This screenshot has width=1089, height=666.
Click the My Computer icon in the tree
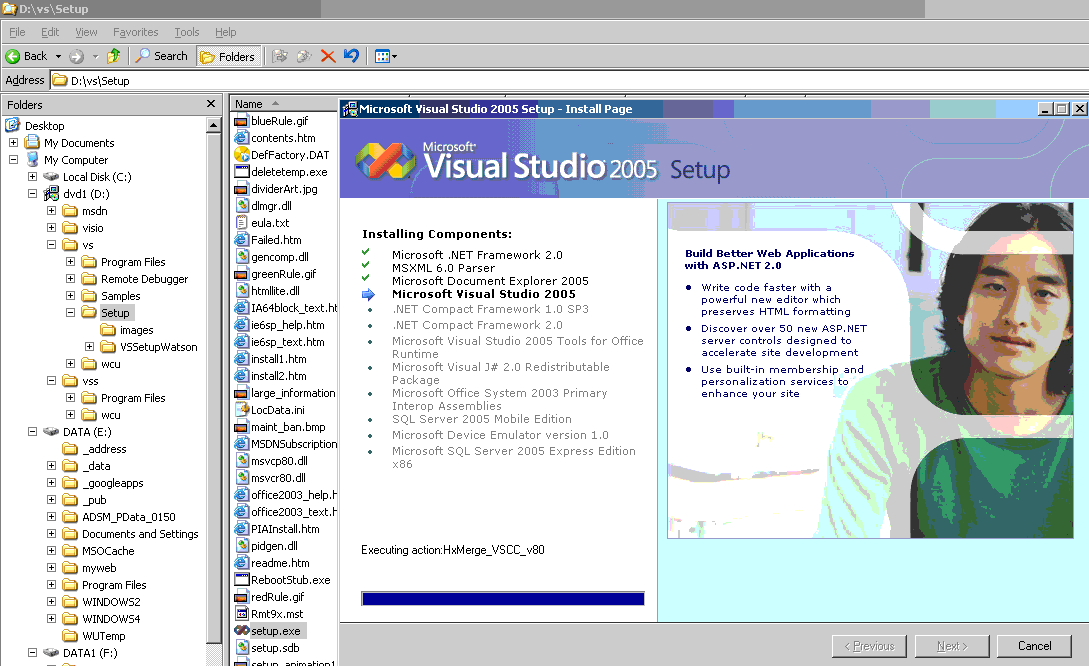(x=32, y=159)
